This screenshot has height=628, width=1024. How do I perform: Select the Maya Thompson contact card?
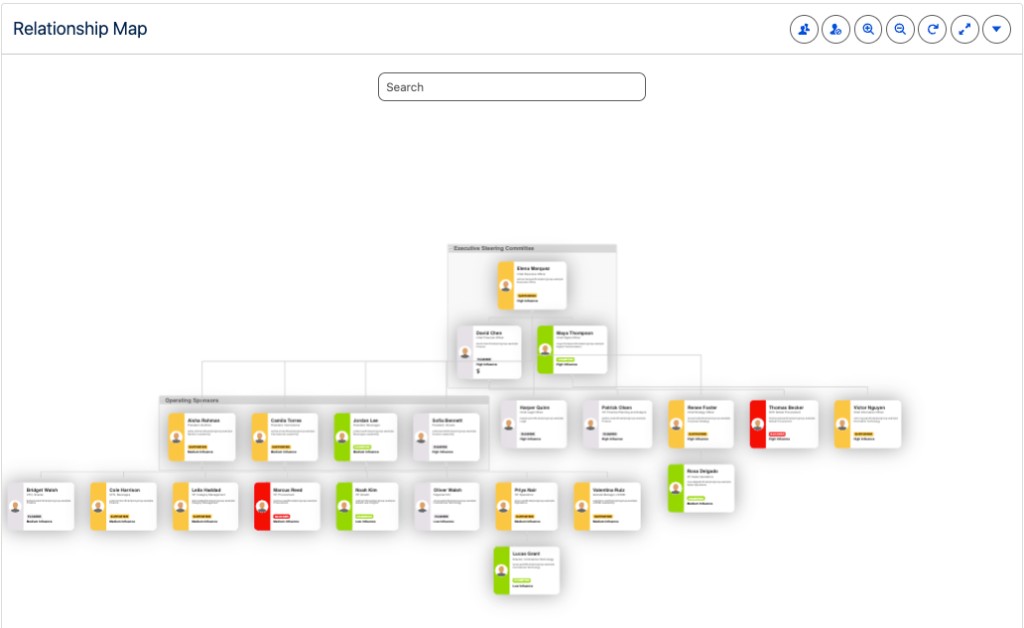click(x=572, y=349)
